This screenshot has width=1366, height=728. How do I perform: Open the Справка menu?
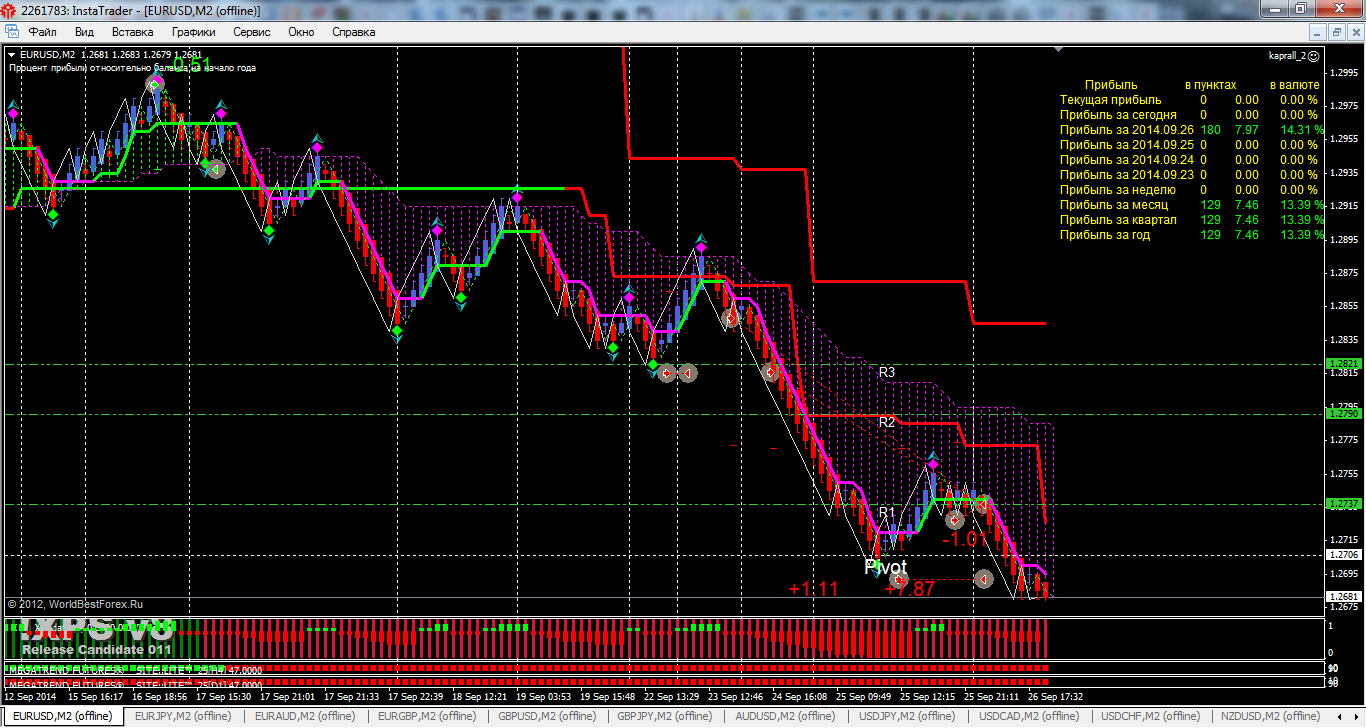[354, 32]
